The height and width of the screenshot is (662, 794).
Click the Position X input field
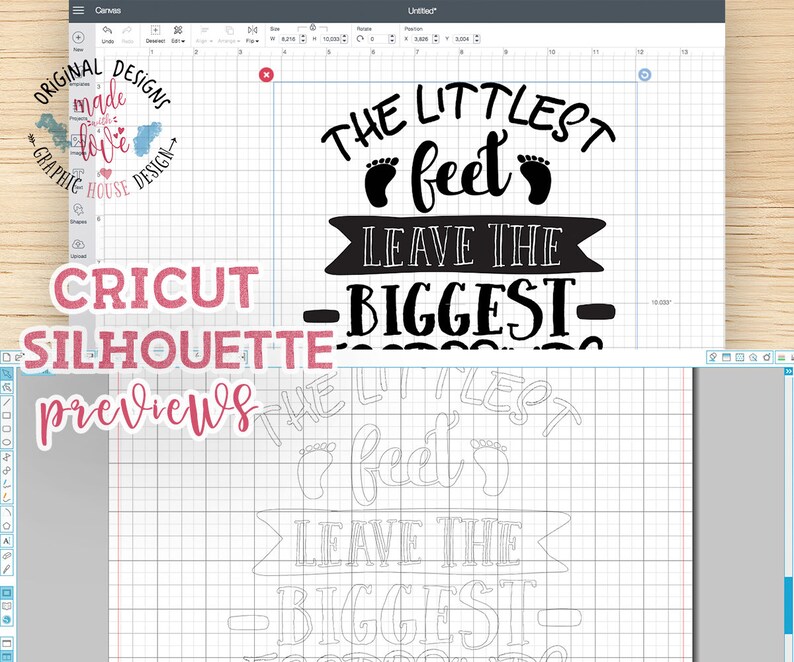pos(421,39)
